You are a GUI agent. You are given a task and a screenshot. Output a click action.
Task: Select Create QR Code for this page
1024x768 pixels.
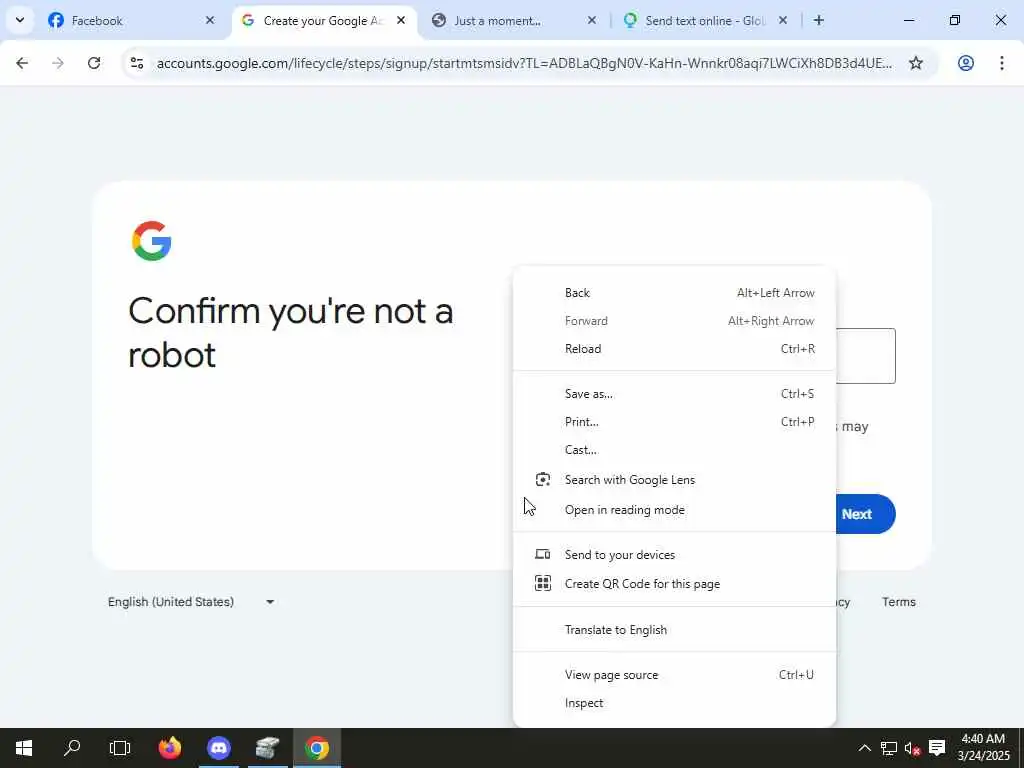coord(674,584)
